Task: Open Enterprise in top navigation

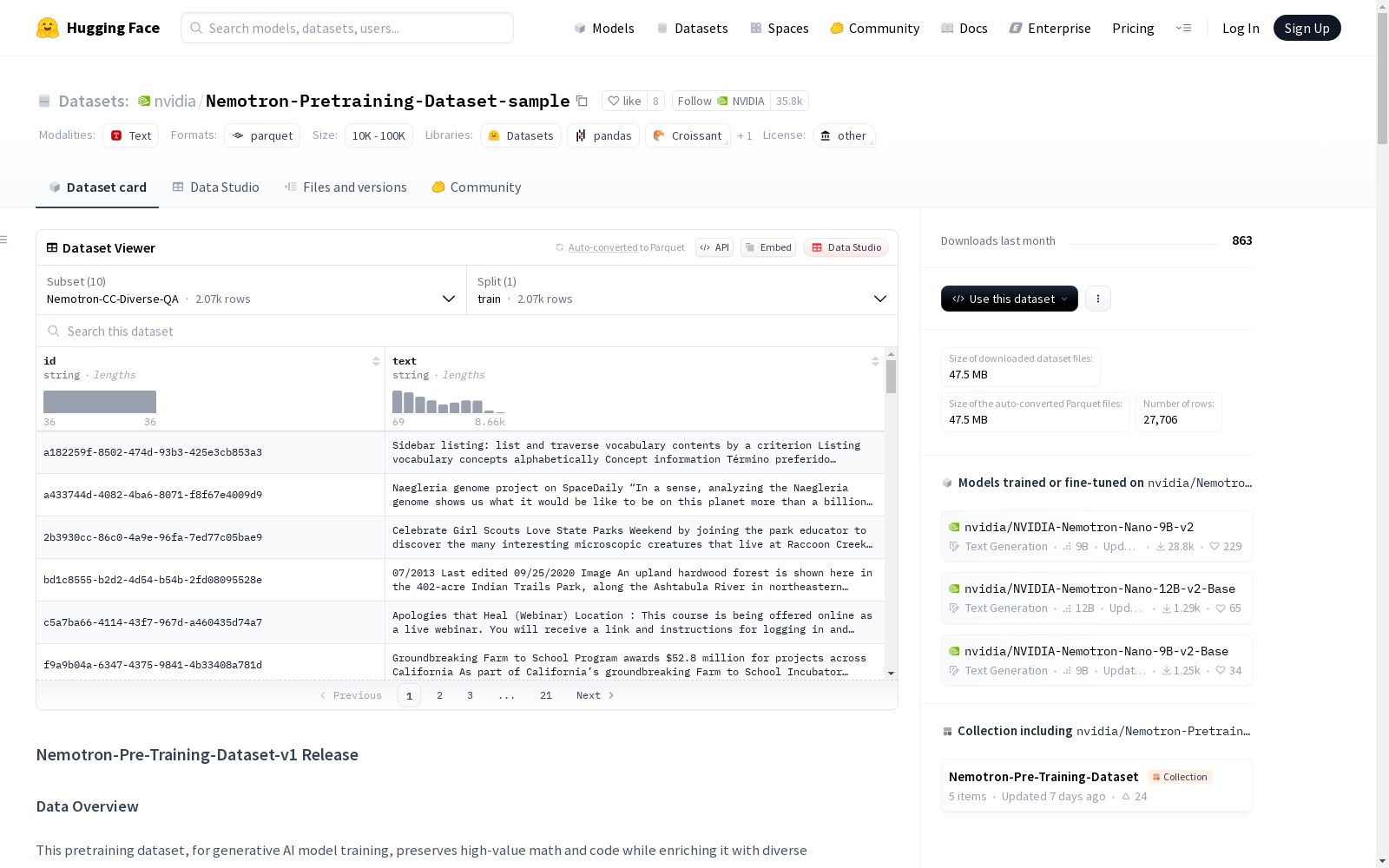Action: 1050,28
